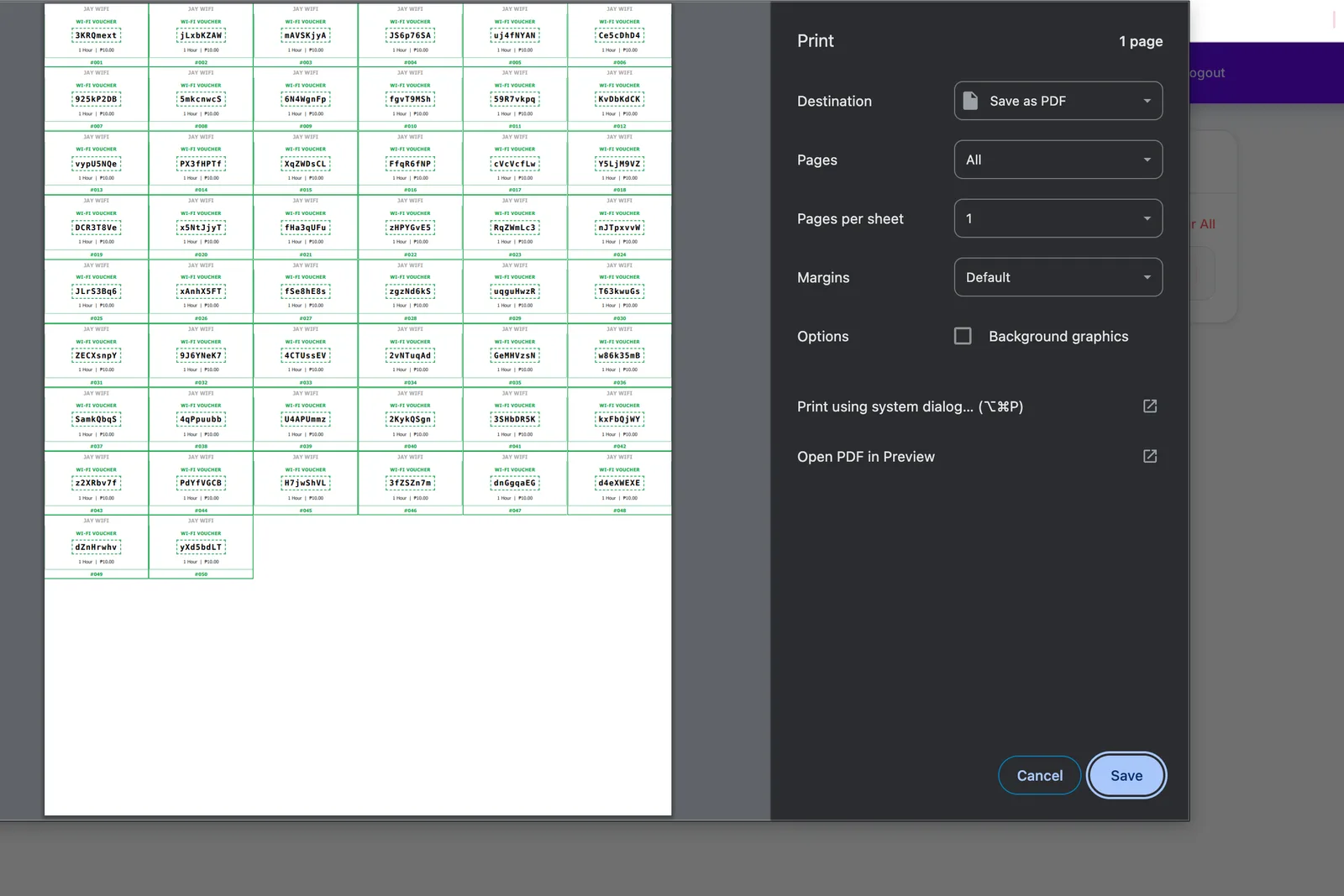This screenshot has height=896, width=1344.
Task: Click voucher code PX3fHPTf in preview
Action: click(201, 164)
